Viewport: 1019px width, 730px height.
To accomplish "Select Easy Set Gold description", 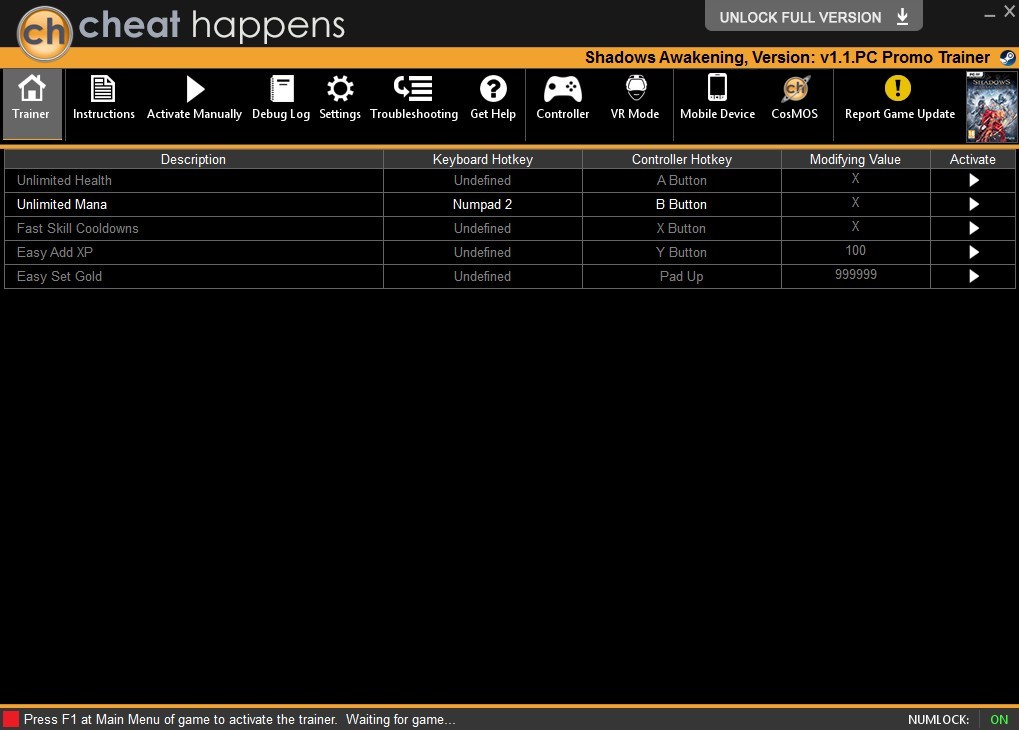I will 194,277.
